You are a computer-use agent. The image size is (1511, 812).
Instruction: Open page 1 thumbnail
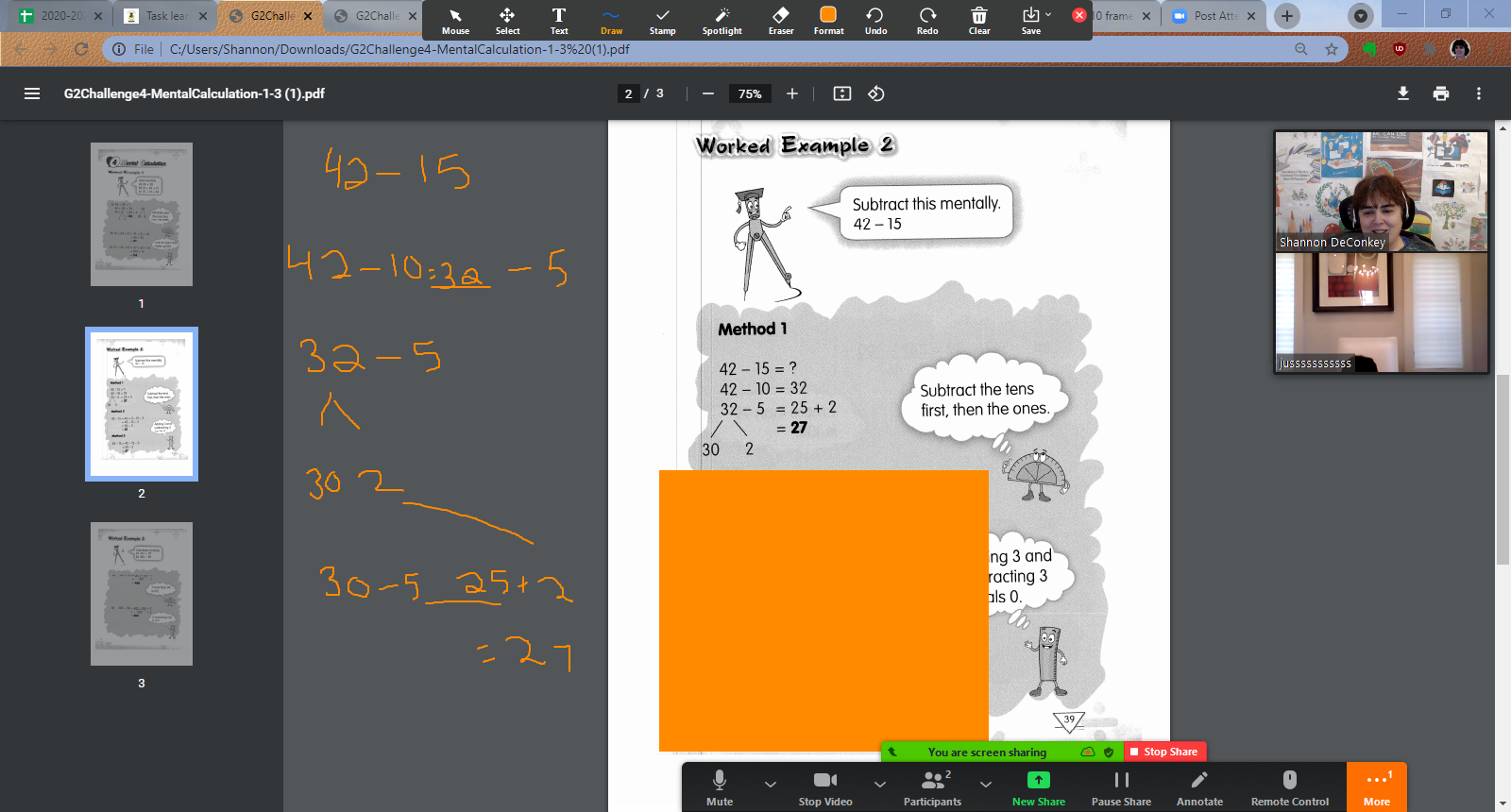click(x=142, y=214)
